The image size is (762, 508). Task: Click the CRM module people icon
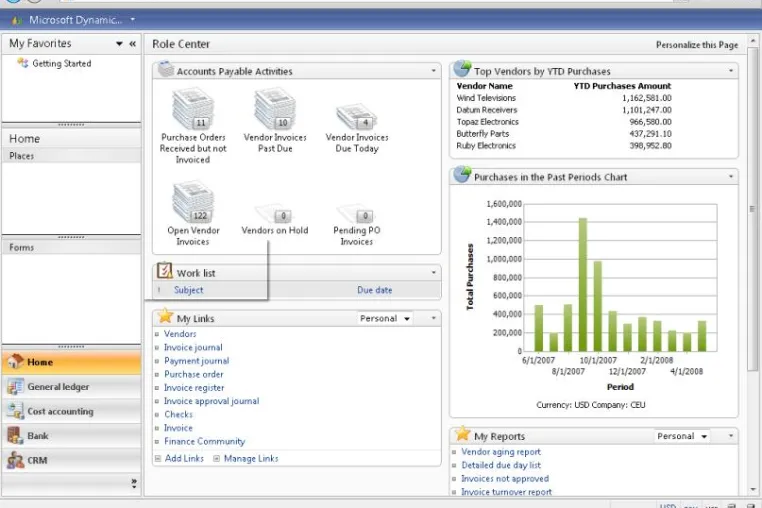(15, 460)
